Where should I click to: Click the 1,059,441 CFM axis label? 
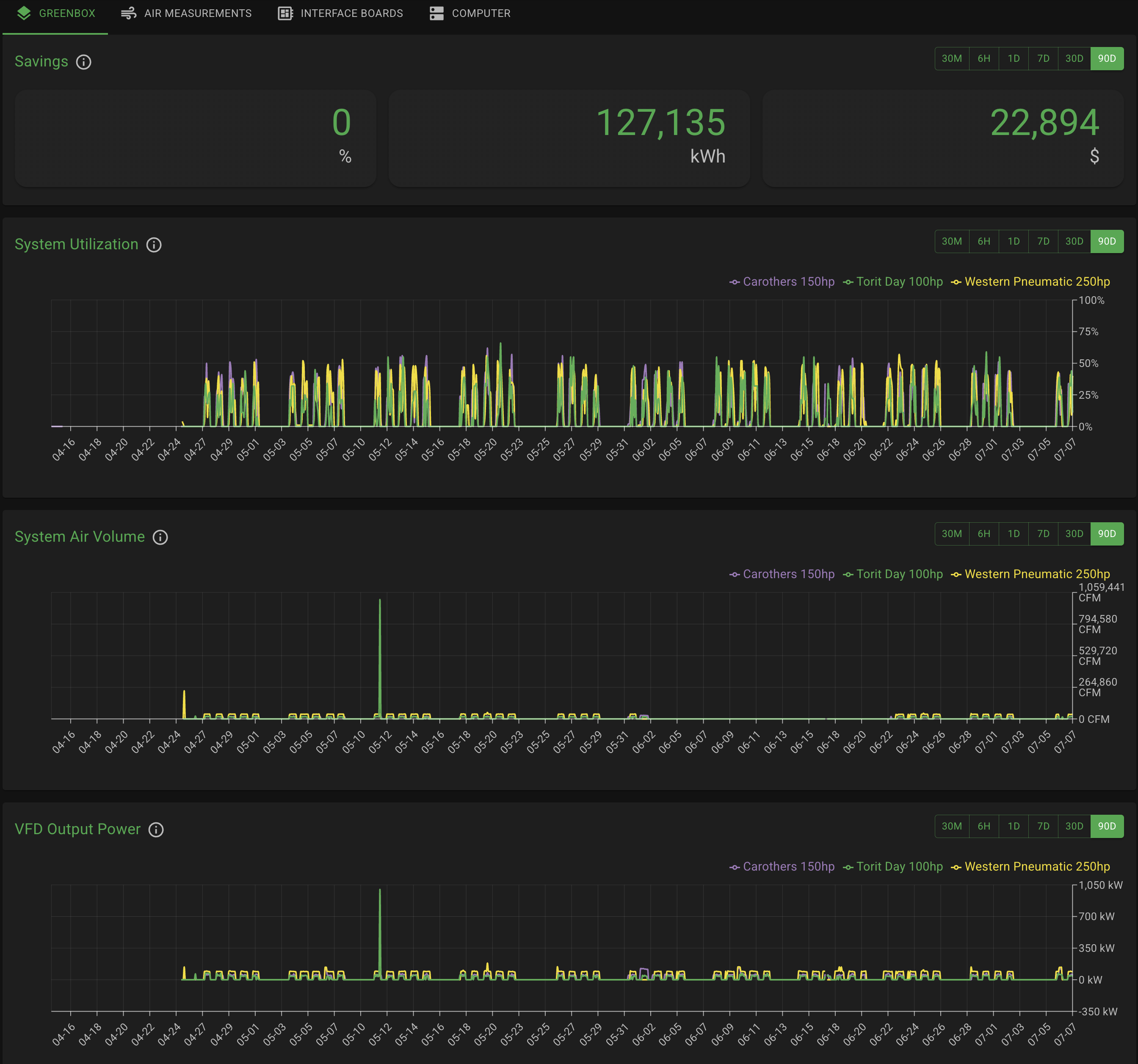click(1101, 593)
